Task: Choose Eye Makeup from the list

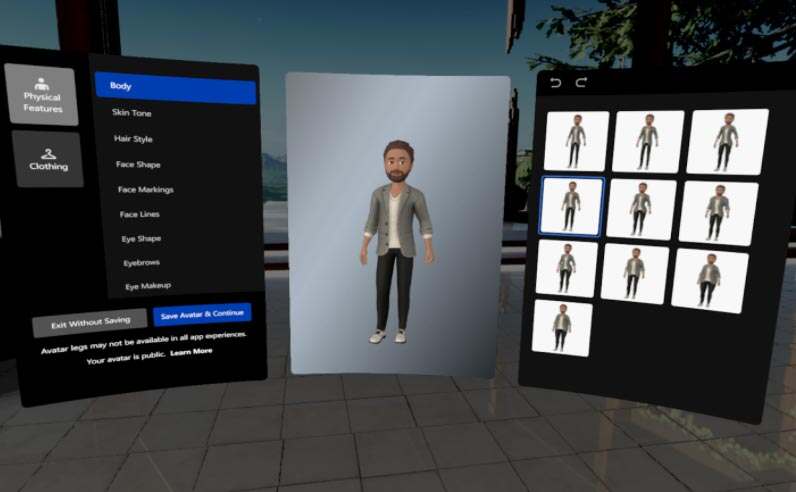Action: click(x=146, y=286)
